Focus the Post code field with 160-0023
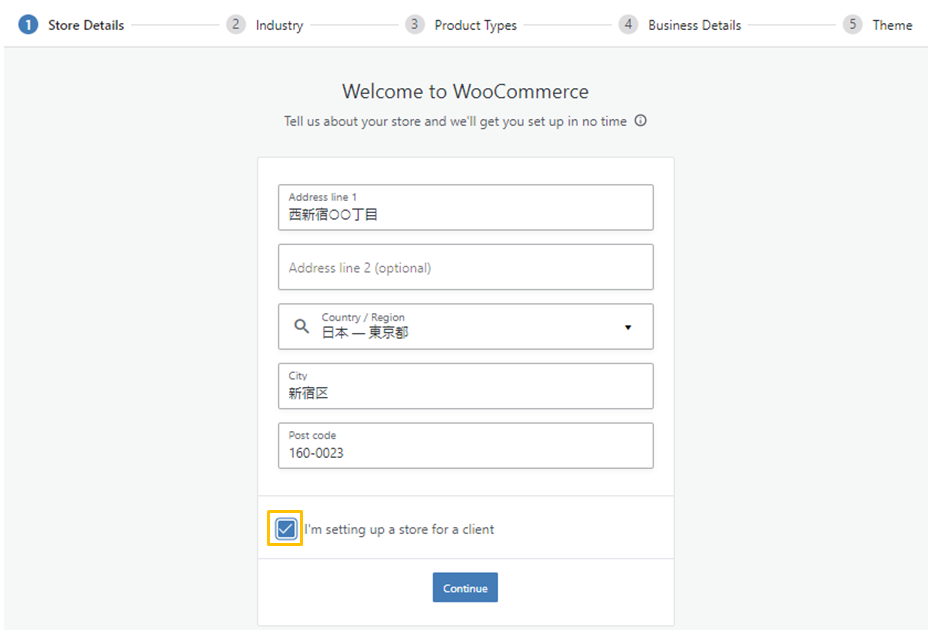 466,445
